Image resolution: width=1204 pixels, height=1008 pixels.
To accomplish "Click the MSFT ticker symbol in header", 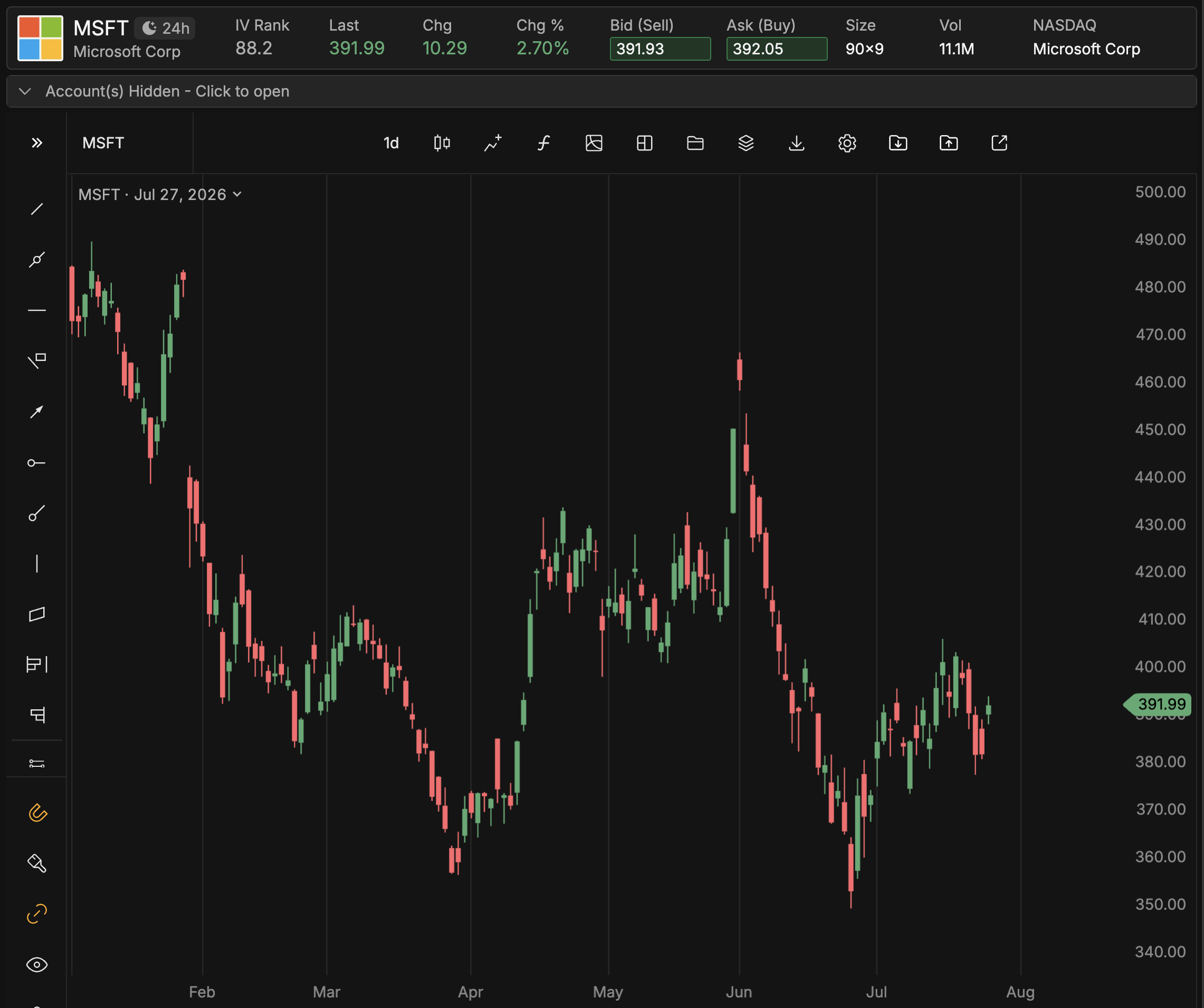I will (100, 27).
